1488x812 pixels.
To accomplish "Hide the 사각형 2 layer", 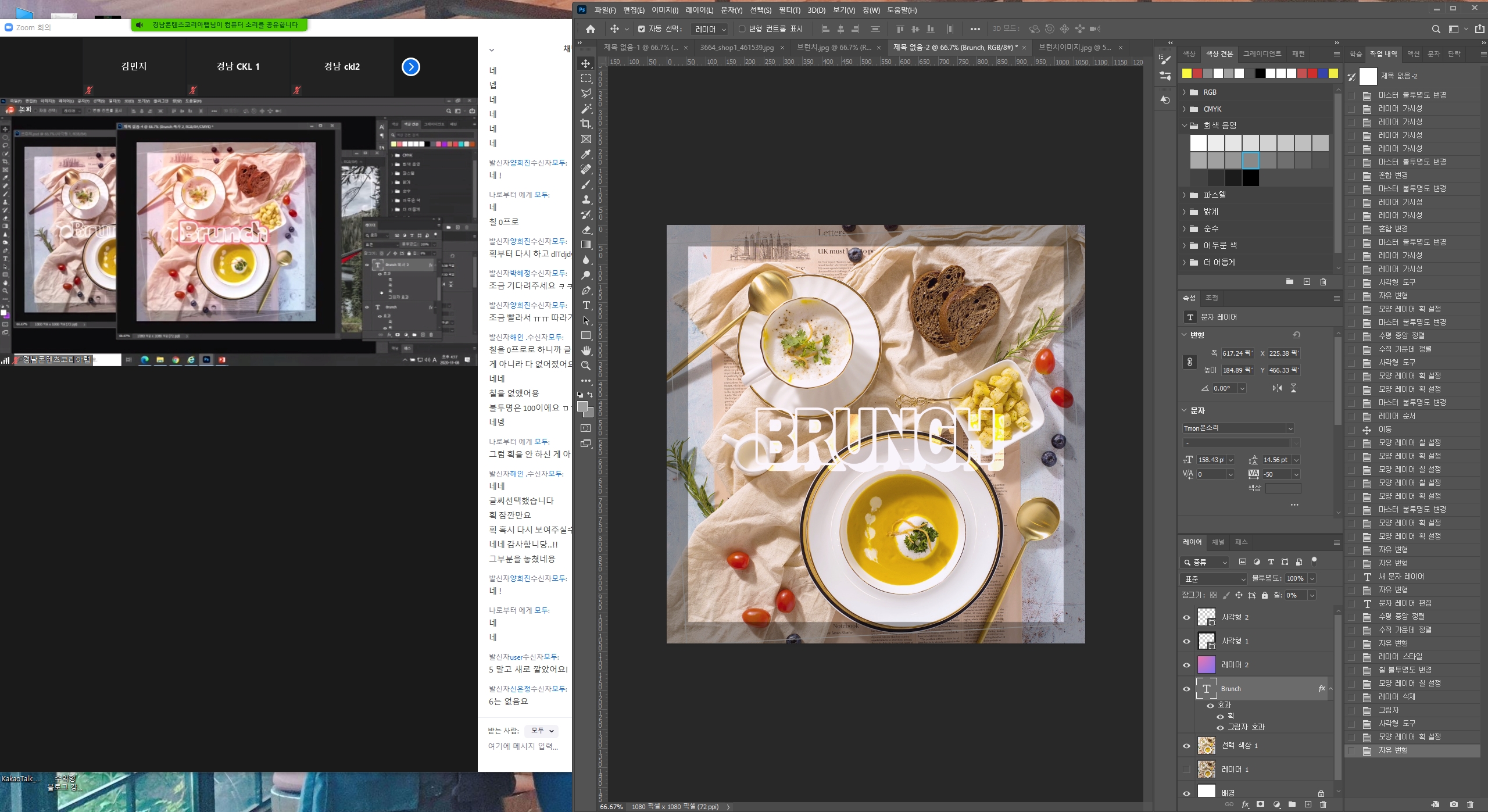I will [1186, 617].
